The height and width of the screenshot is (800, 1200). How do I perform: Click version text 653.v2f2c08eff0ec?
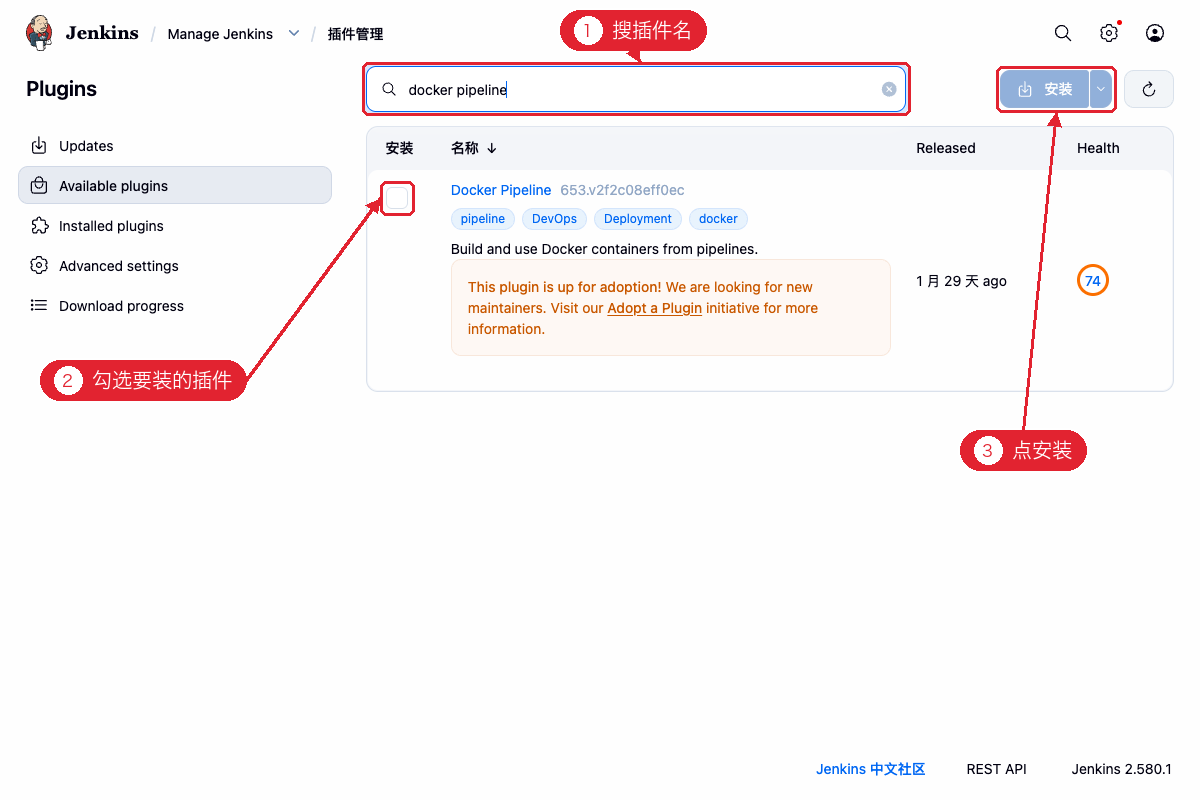pyautogui.click(x=622, y=190)
